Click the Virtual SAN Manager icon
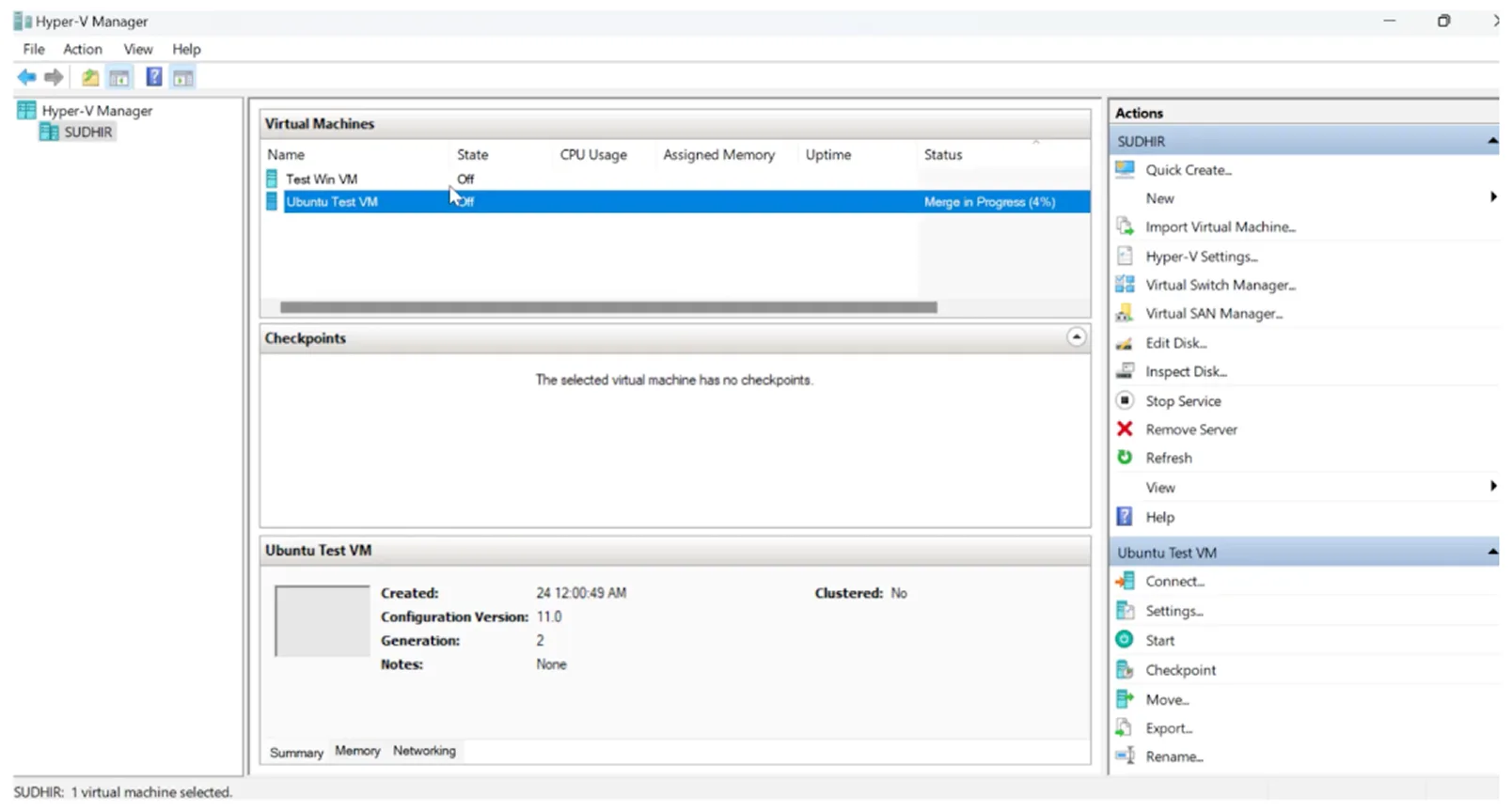1512x811 pixels. pos(1125,313)
